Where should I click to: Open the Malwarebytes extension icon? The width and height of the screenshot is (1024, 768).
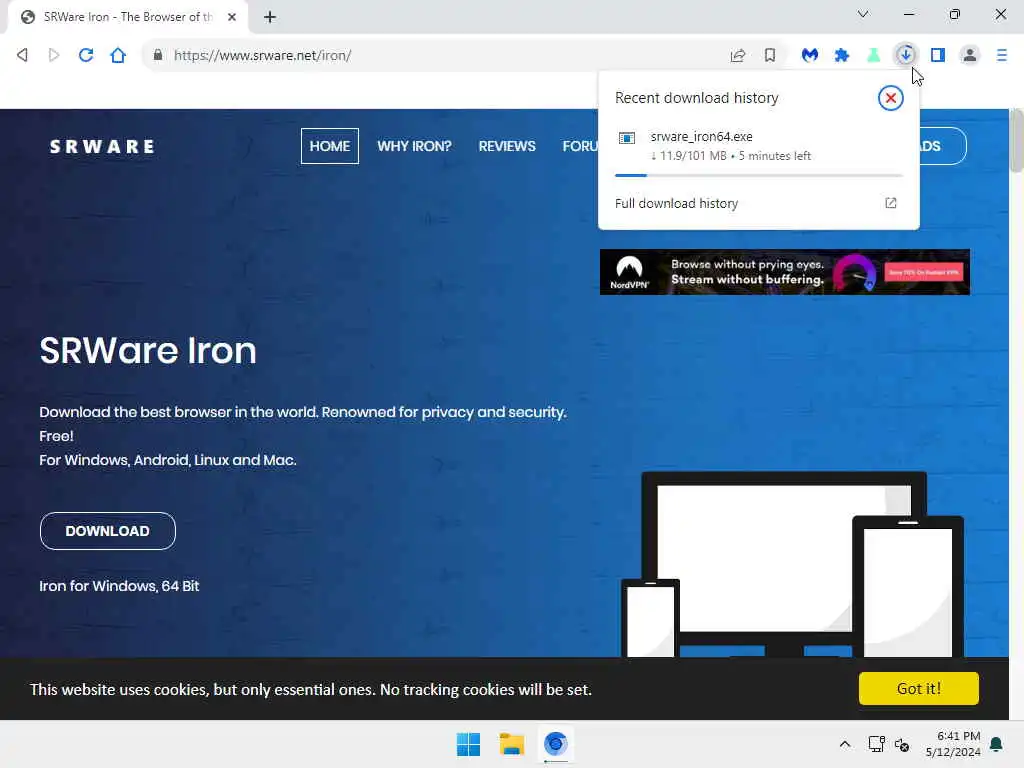[x=810, y=56]
